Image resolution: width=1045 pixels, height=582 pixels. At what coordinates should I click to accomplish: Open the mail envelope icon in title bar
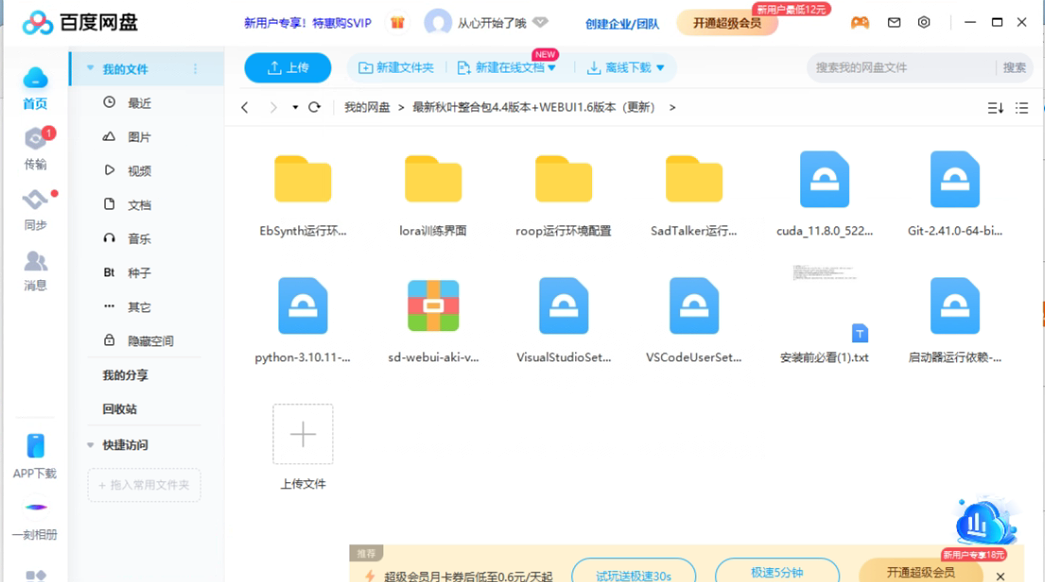tap(894, 22)
